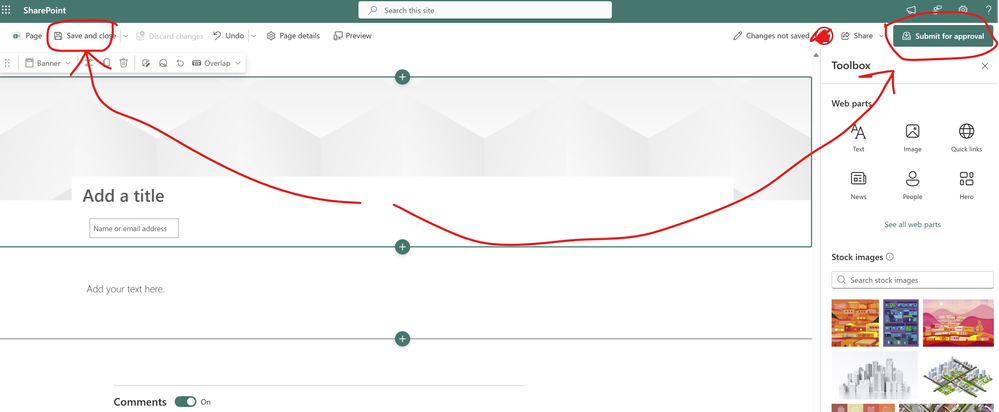
Task: Click the Search stock images field
Action: point(912,280)
